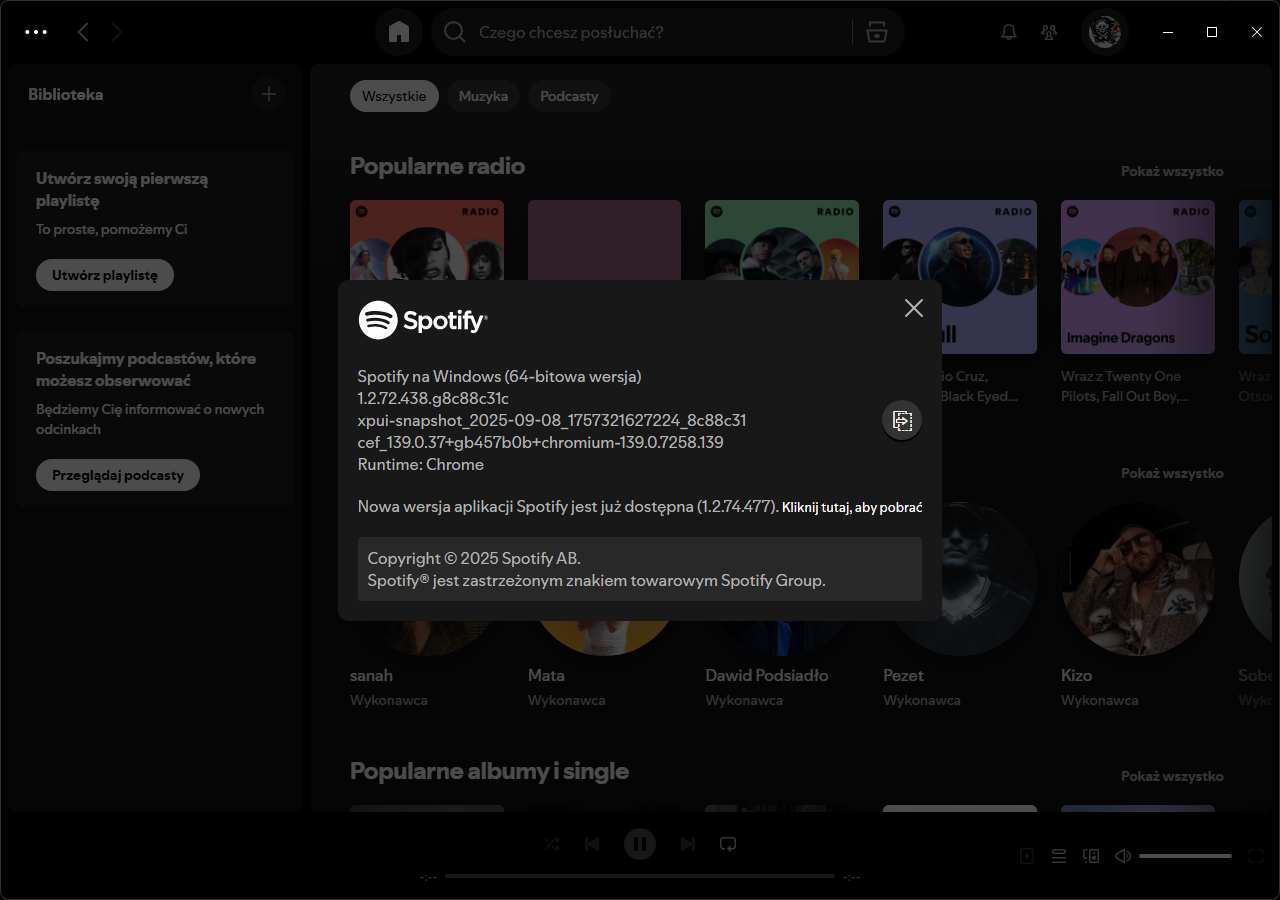
Task: Skip to the previous track
Action: tap(592, 844)
